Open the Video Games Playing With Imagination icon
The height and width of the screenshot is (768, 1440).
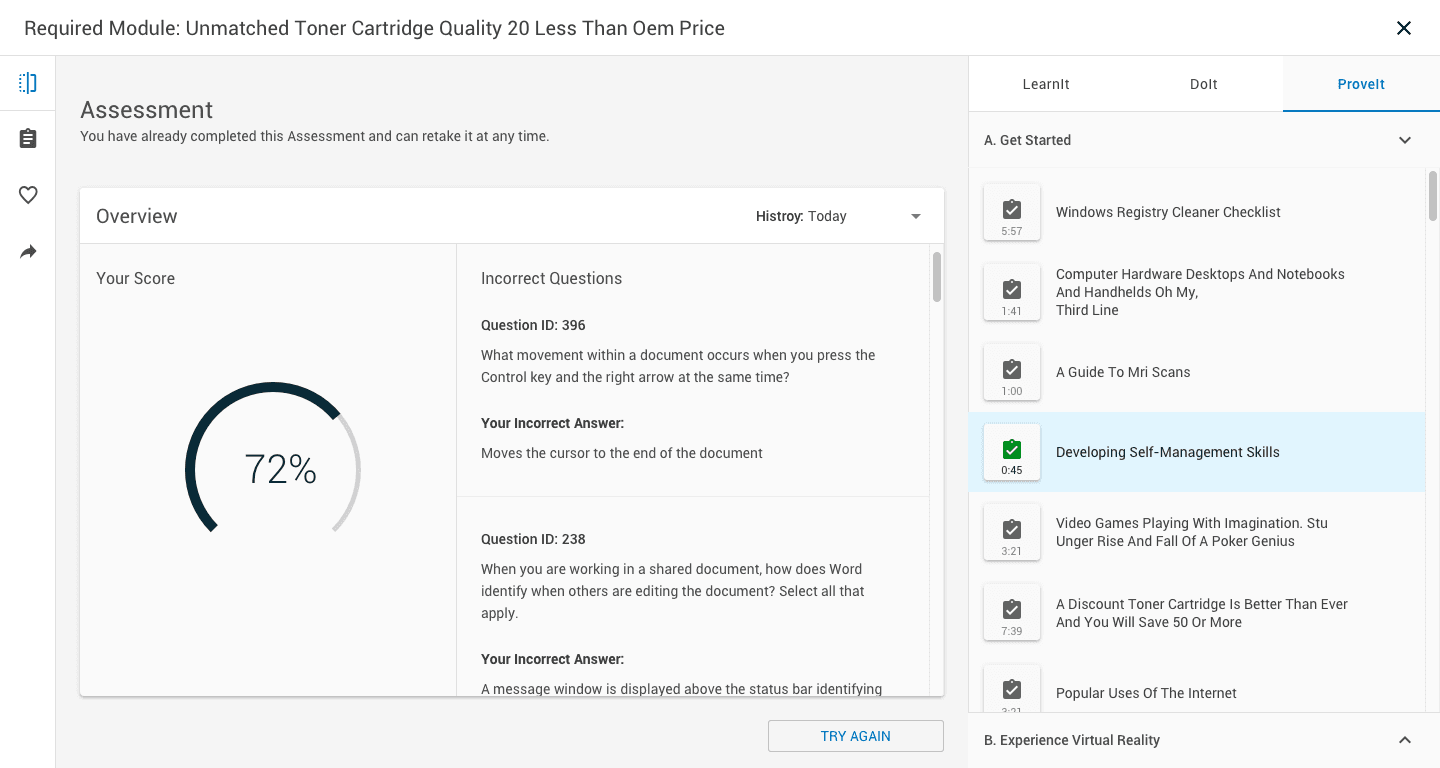[1012, 532]
